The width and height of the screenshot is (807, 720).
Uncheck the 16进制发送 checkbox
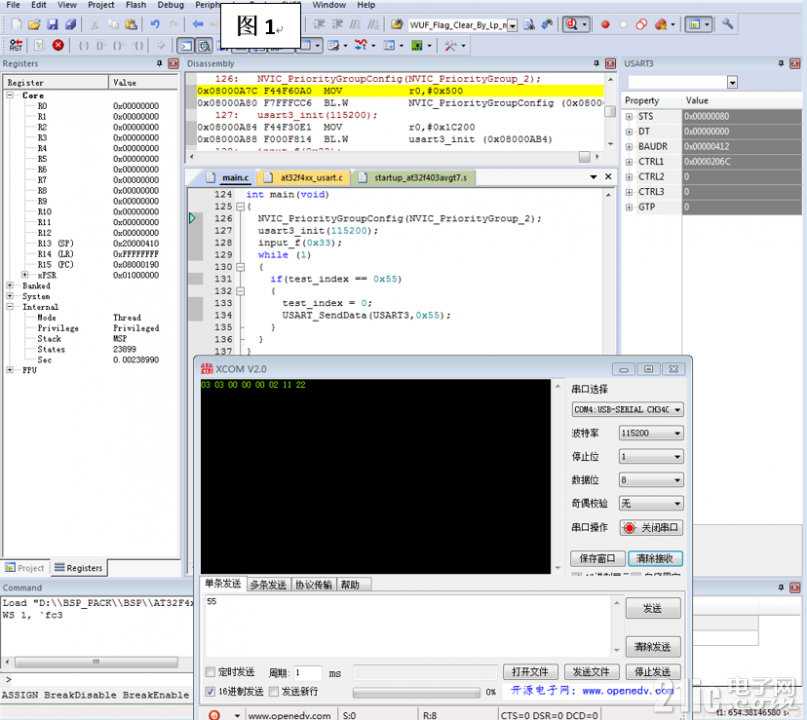(210, 691)
